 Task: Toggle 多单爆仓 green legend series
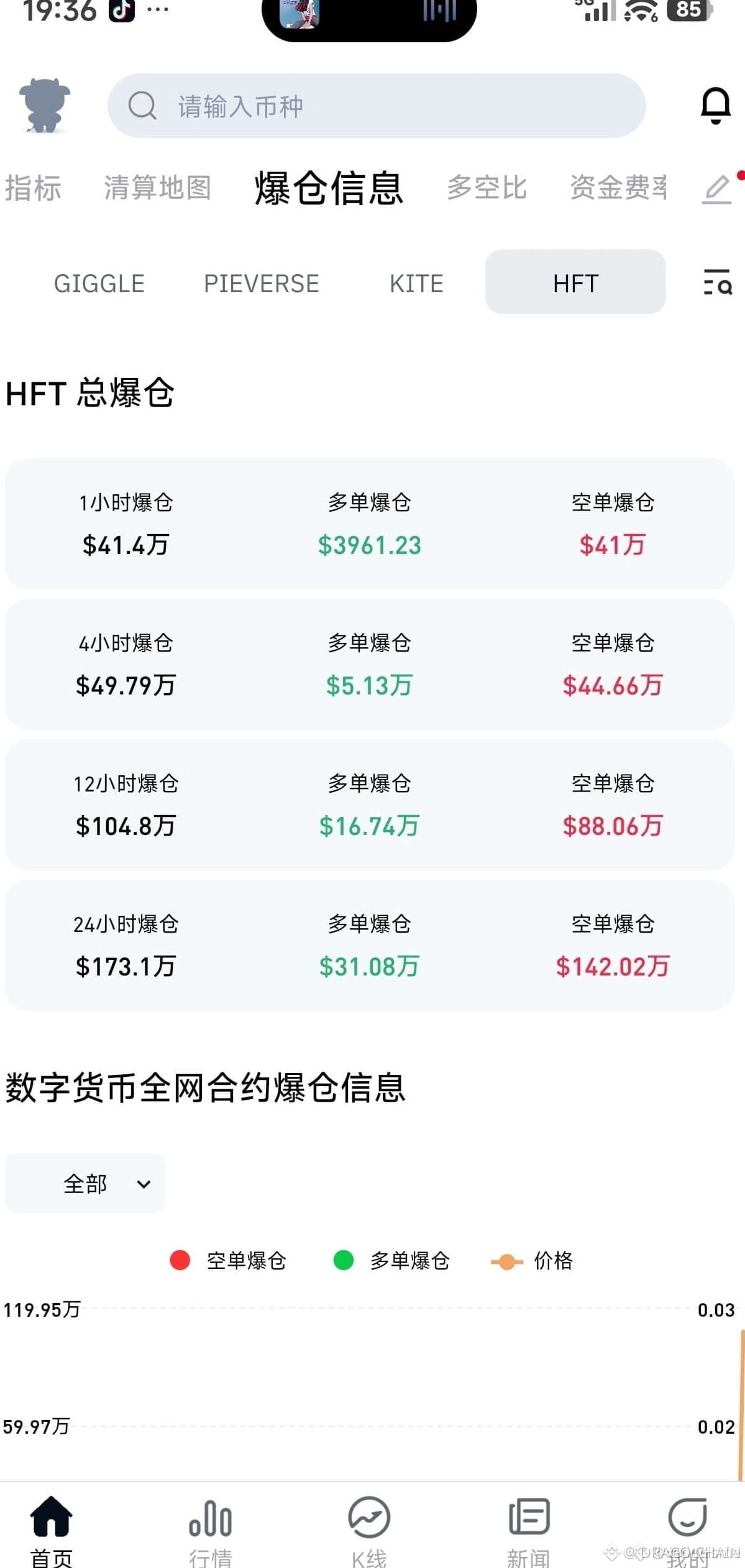tap(391, 1260)
